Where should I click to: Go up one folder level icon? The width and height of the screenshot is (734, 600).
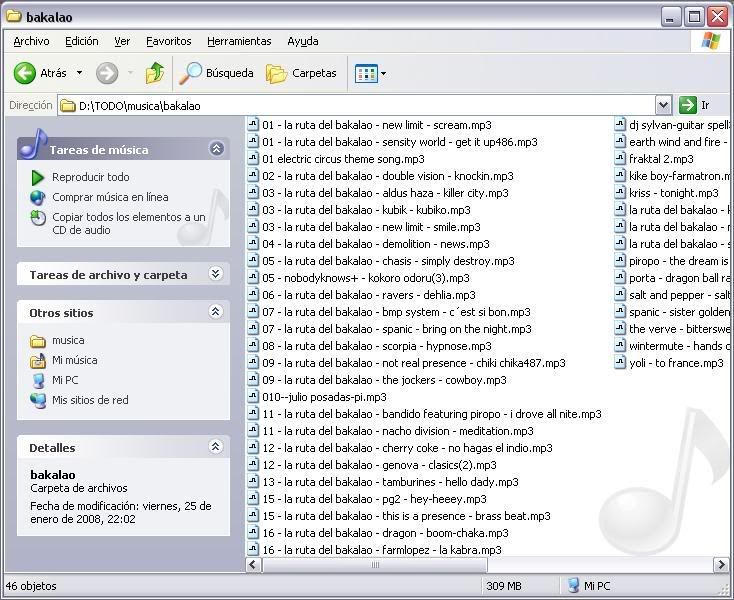click(154, 73)
